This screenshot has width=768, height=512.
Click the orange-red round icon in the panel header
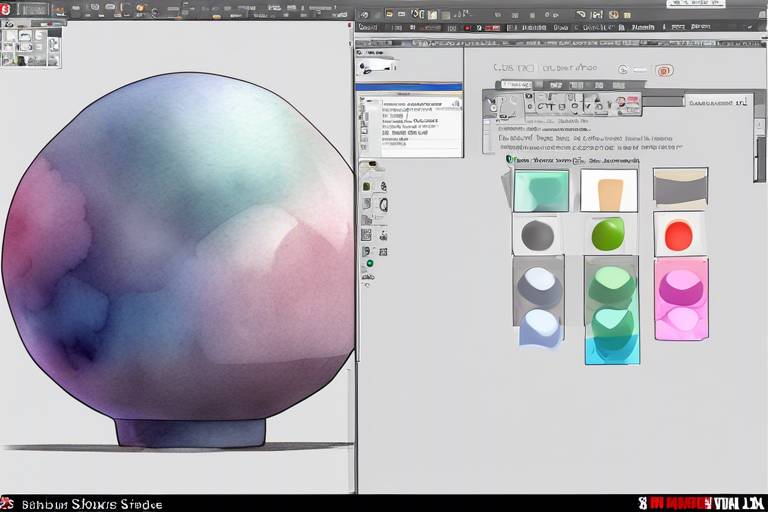pyautogui.click(x=664, y=71)
